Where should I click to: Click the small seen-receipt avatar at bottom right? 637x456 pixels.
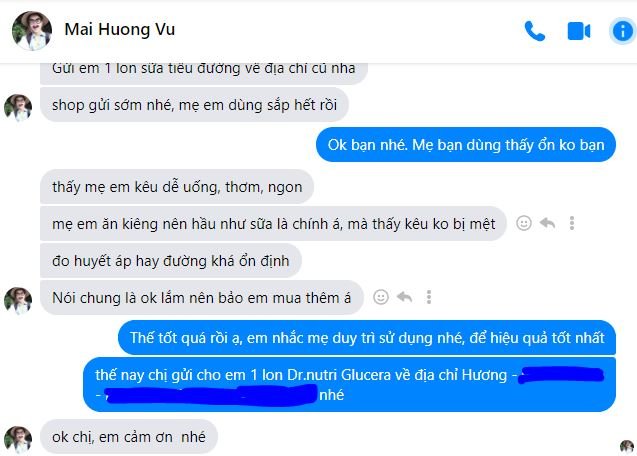tap(626, 446)
